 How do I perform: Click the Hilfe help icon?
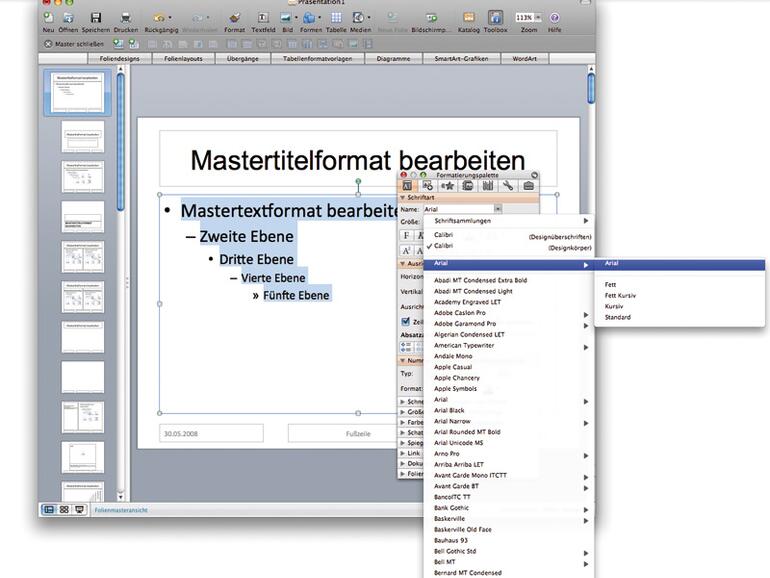554,18
